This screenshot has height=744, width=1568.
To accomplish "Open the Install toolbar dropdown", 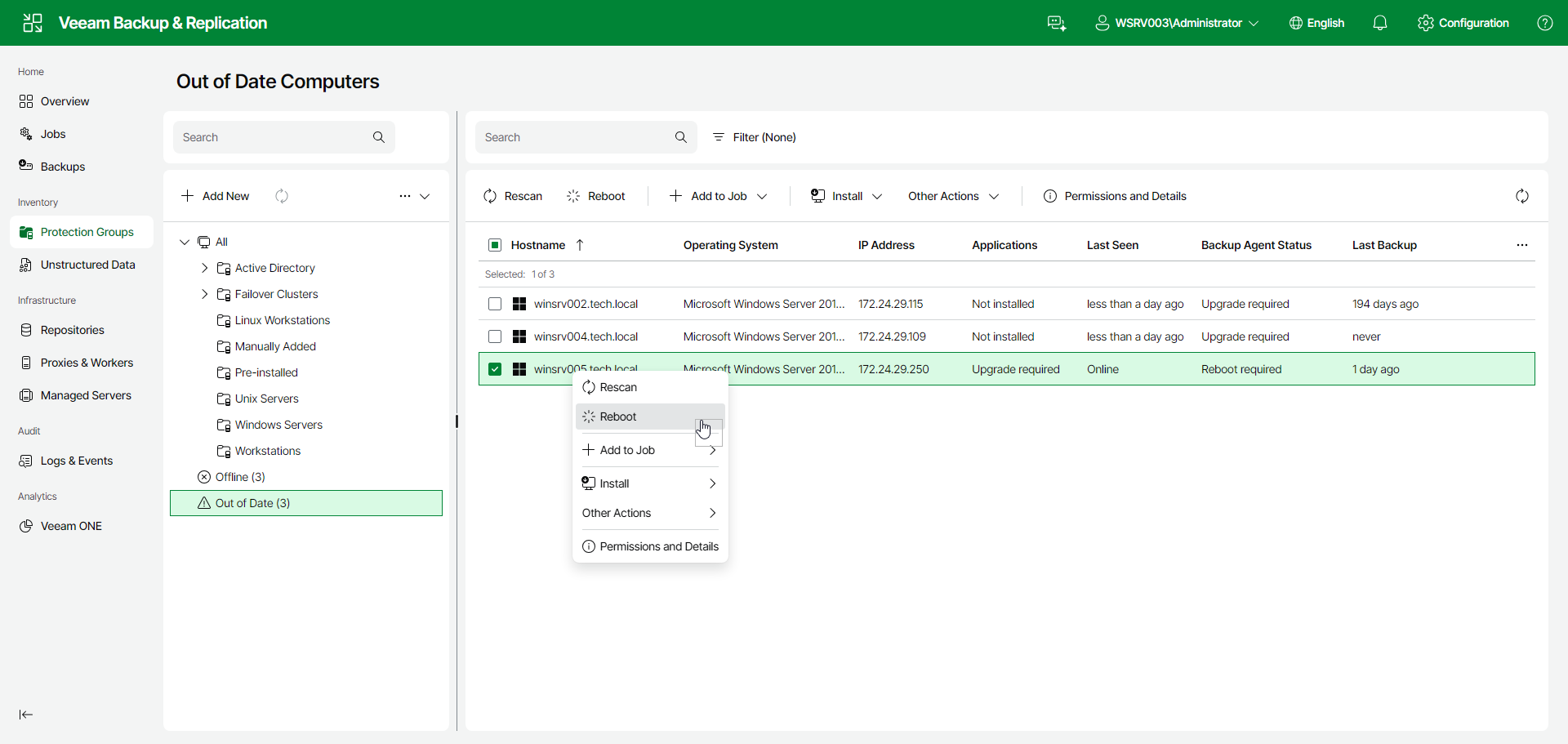I will click(846, 196).
